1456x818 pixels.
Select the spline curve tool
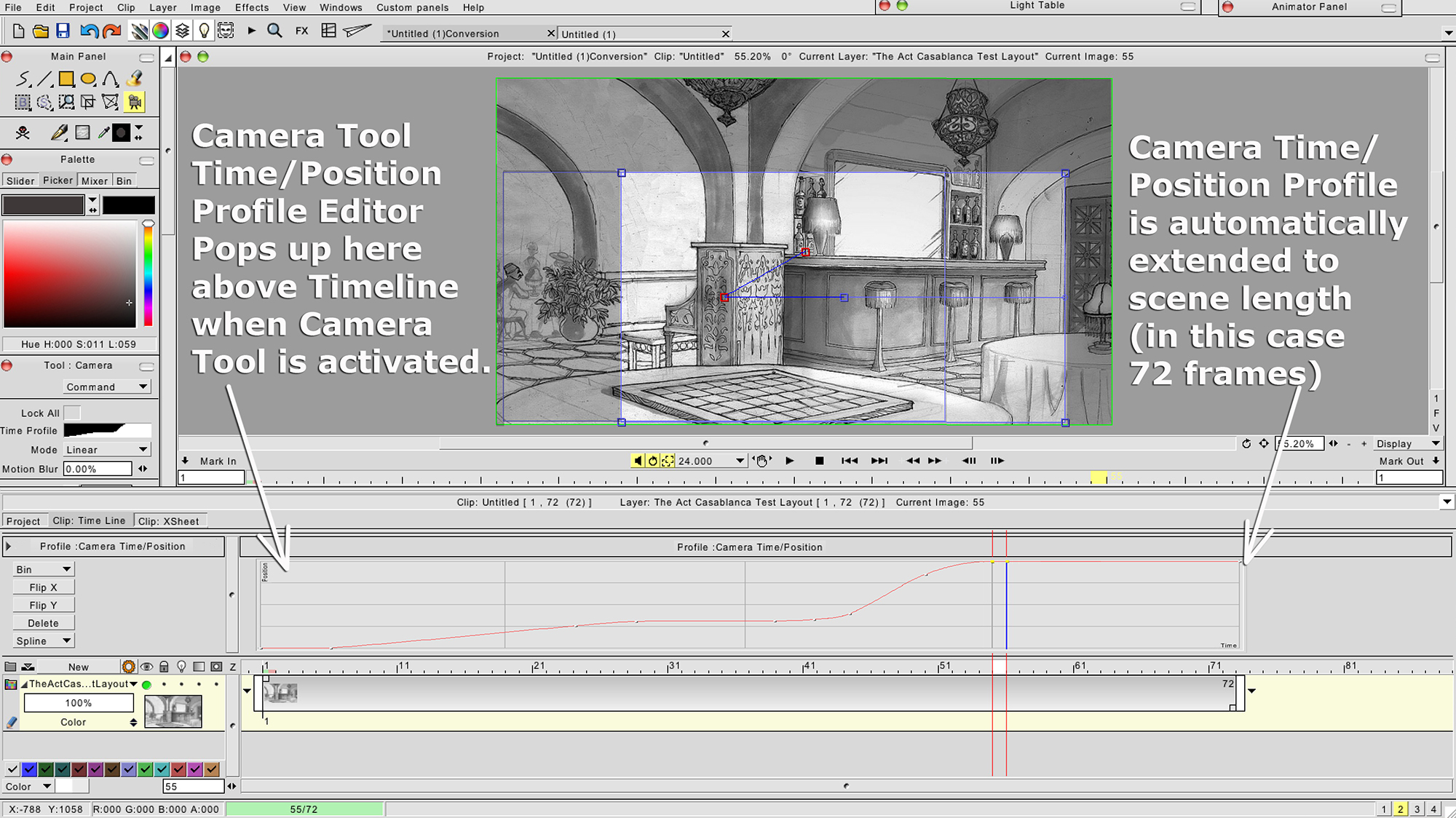(x=110, y=79)
